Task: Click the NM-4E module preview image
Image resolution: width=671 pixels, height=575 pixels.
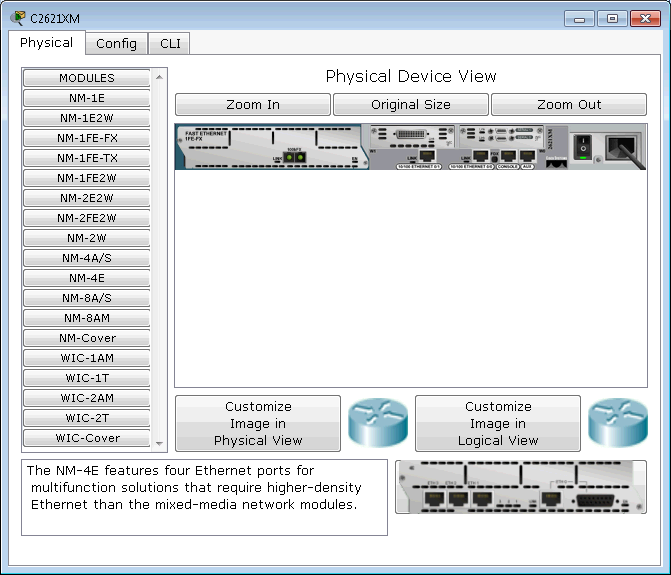Action: (521, 487)
